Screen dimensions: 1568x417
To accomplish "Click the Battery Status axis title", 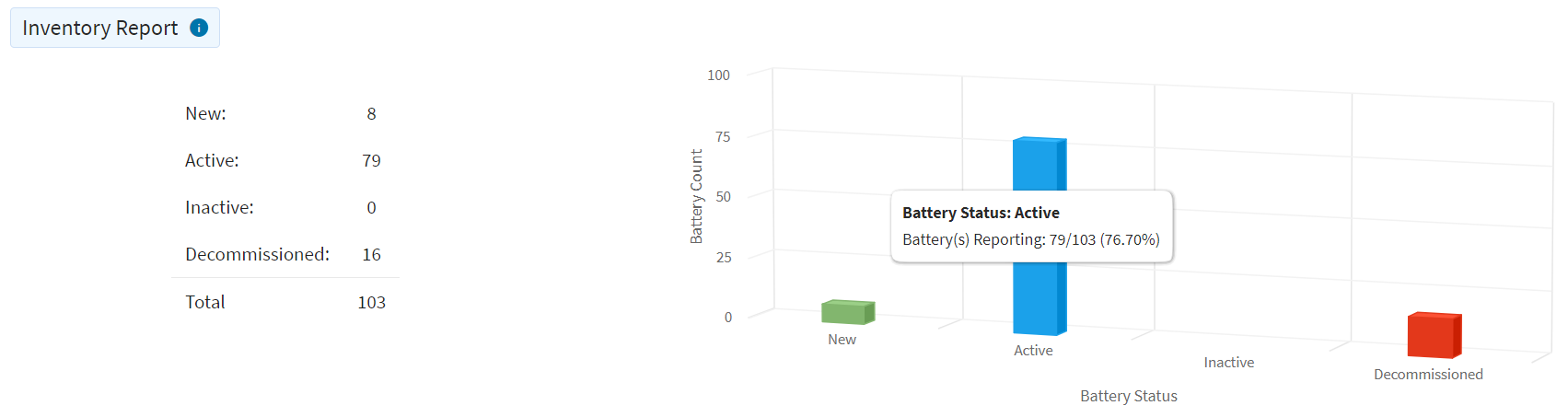I will [x=1129, y=396].
